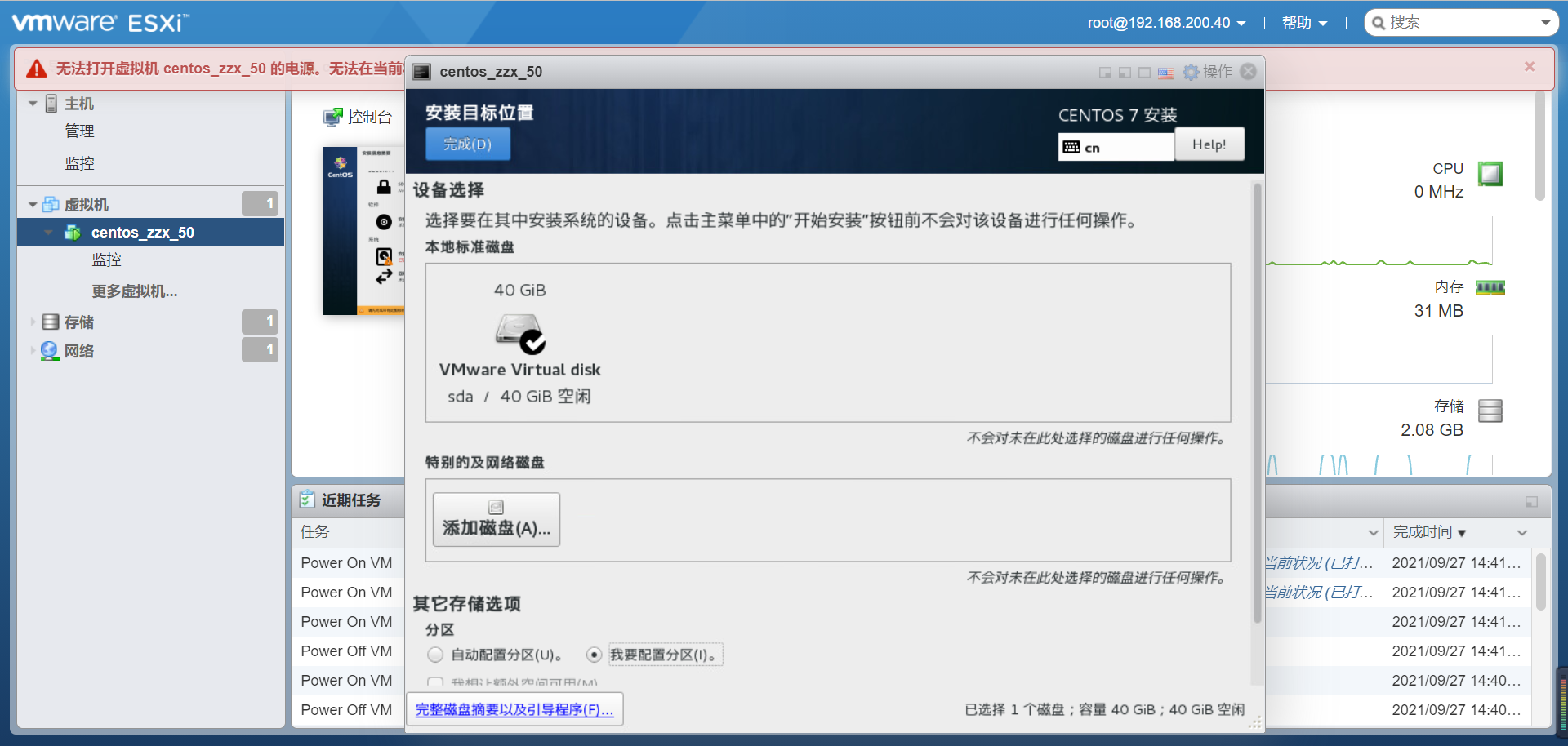Click the 近期任务 panel icon
The height and width of the screenshot is (746, 1568).
tap(307, 500)
